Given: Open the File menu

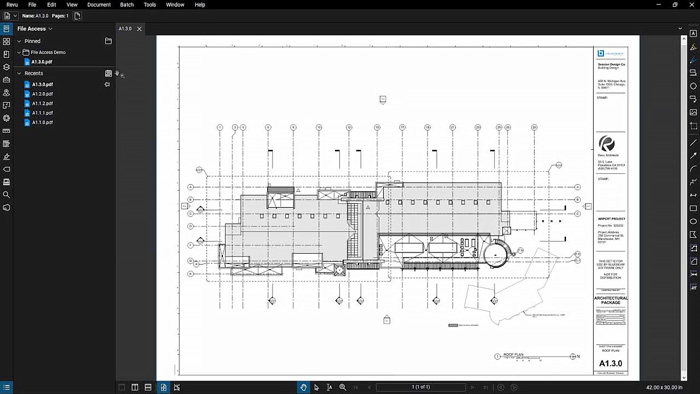Looking at the screenshot, I should click(32, 5).
